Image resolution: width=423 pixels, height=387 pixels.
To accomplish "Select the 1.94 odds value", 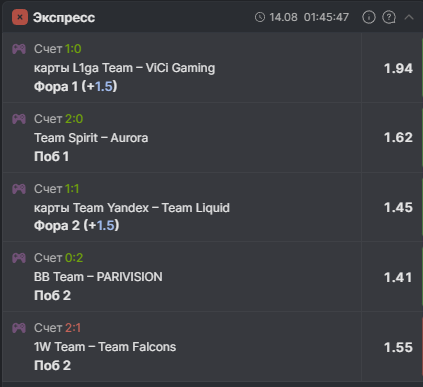I will tap(398, 69).
